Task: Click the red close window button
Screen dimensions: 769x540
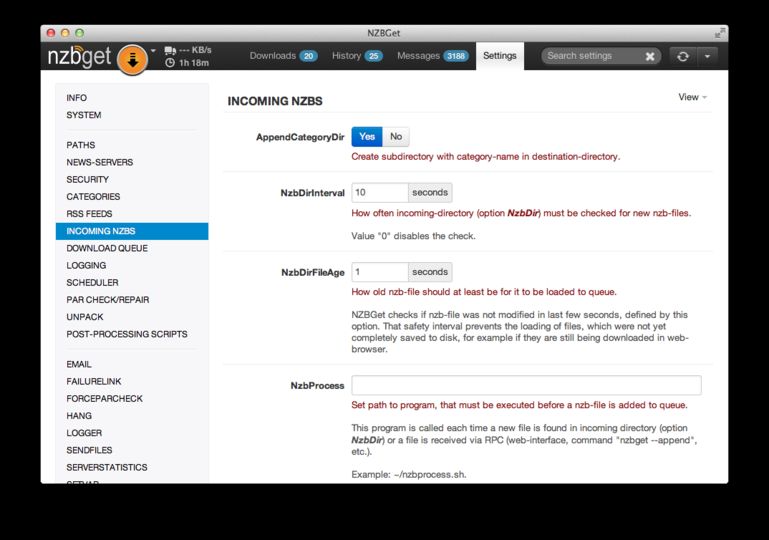Action: tap(51, 33)
